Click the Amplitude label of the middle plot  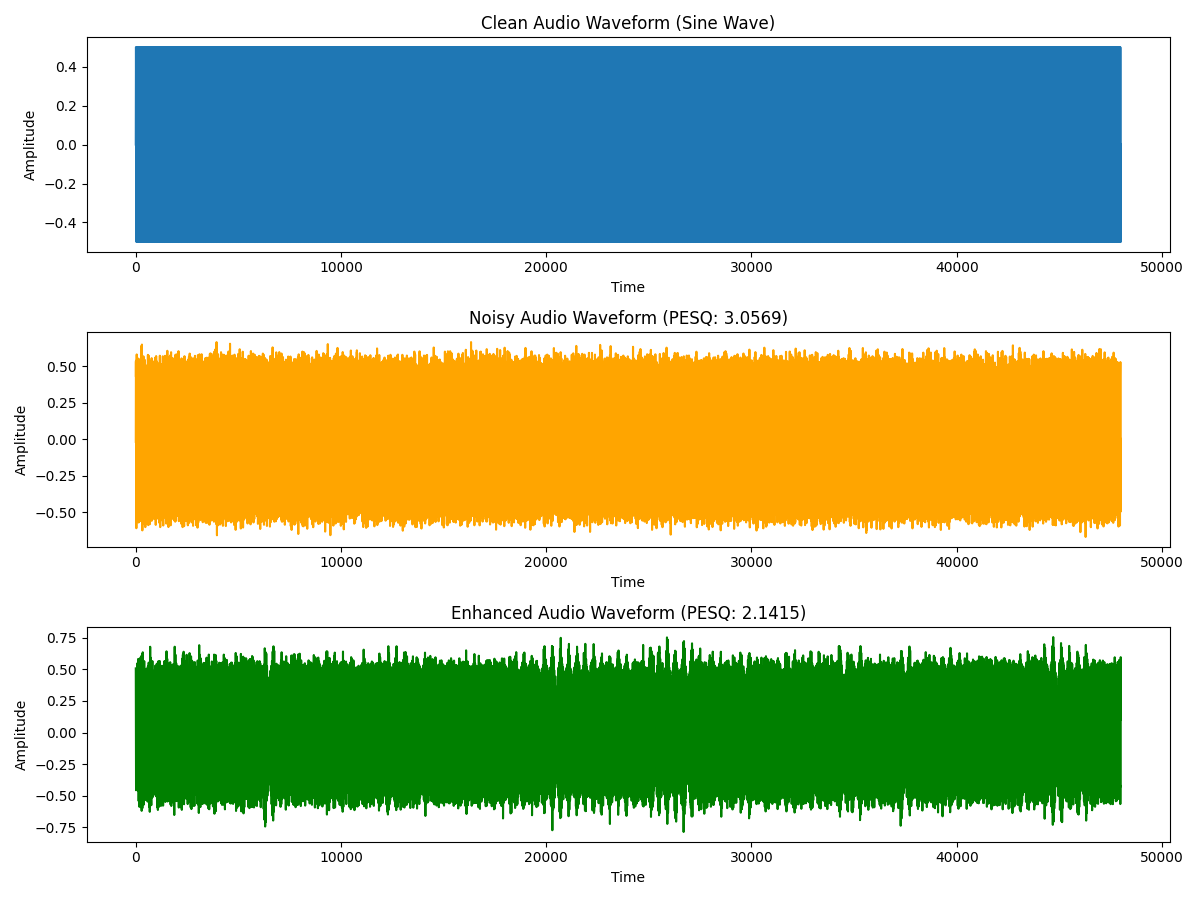coord(22,440)
